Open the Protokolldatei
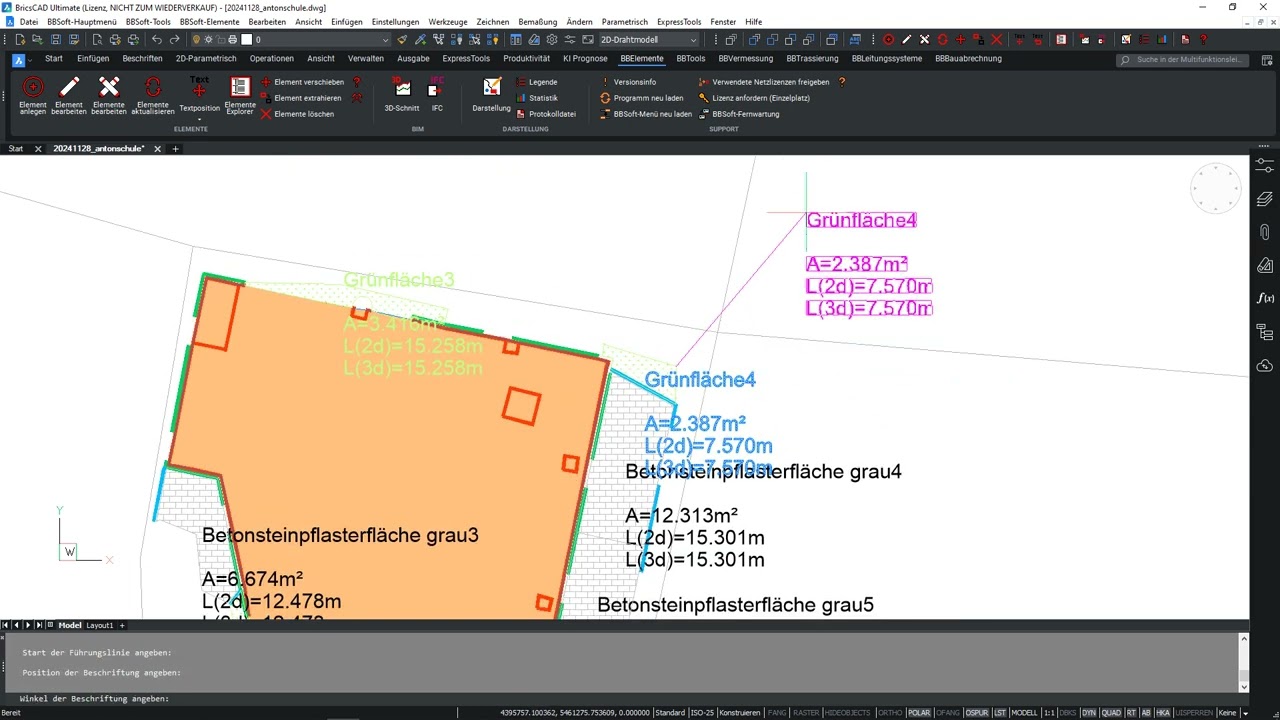This screenshot has height=720, width=1280. click(x=546, y=114)
